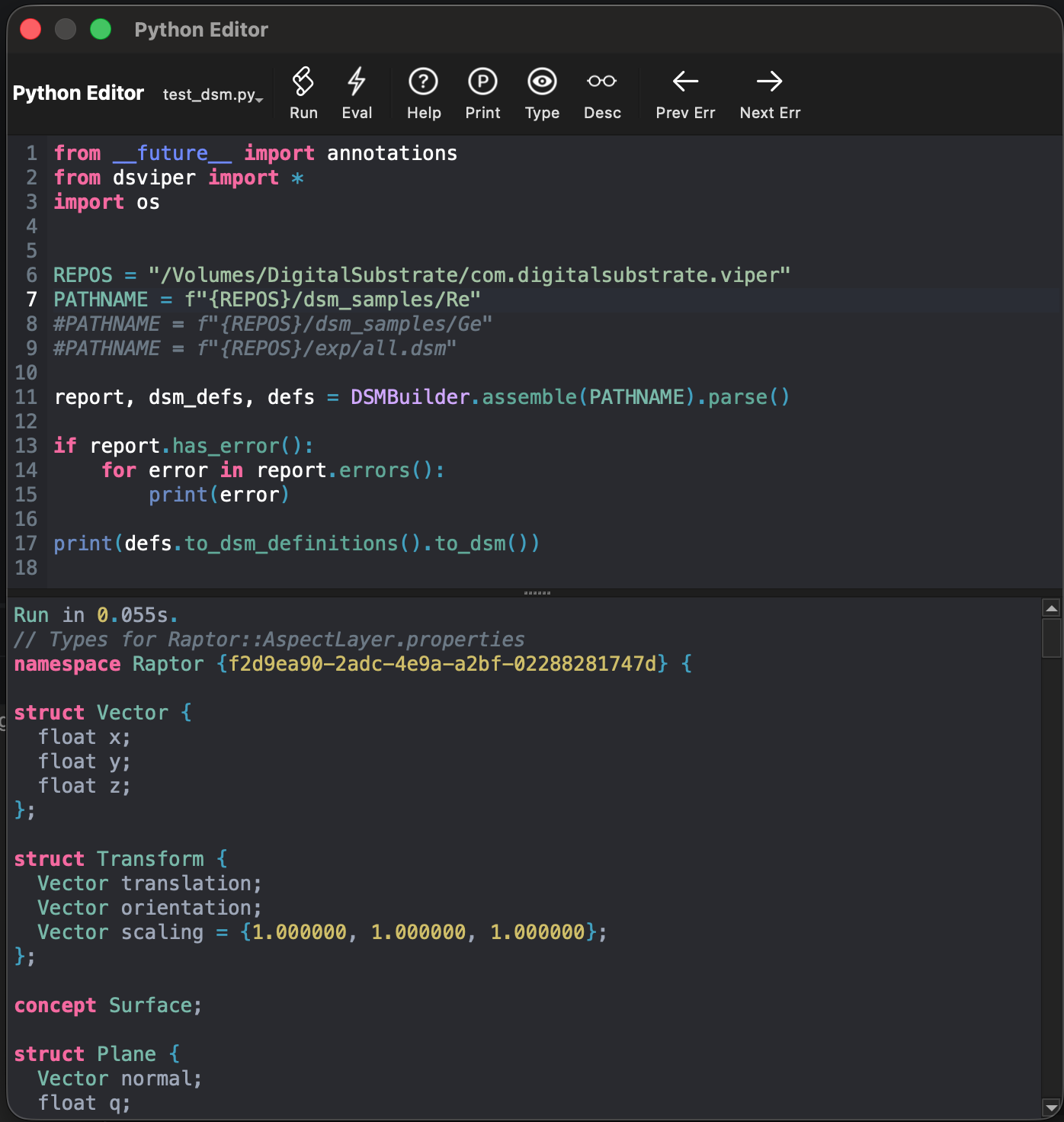Image resolution: width=1064 pixels, height=1122 pixels.
Task: Grab the output pane scrollbar thumb
Action: pos(1052,638)
